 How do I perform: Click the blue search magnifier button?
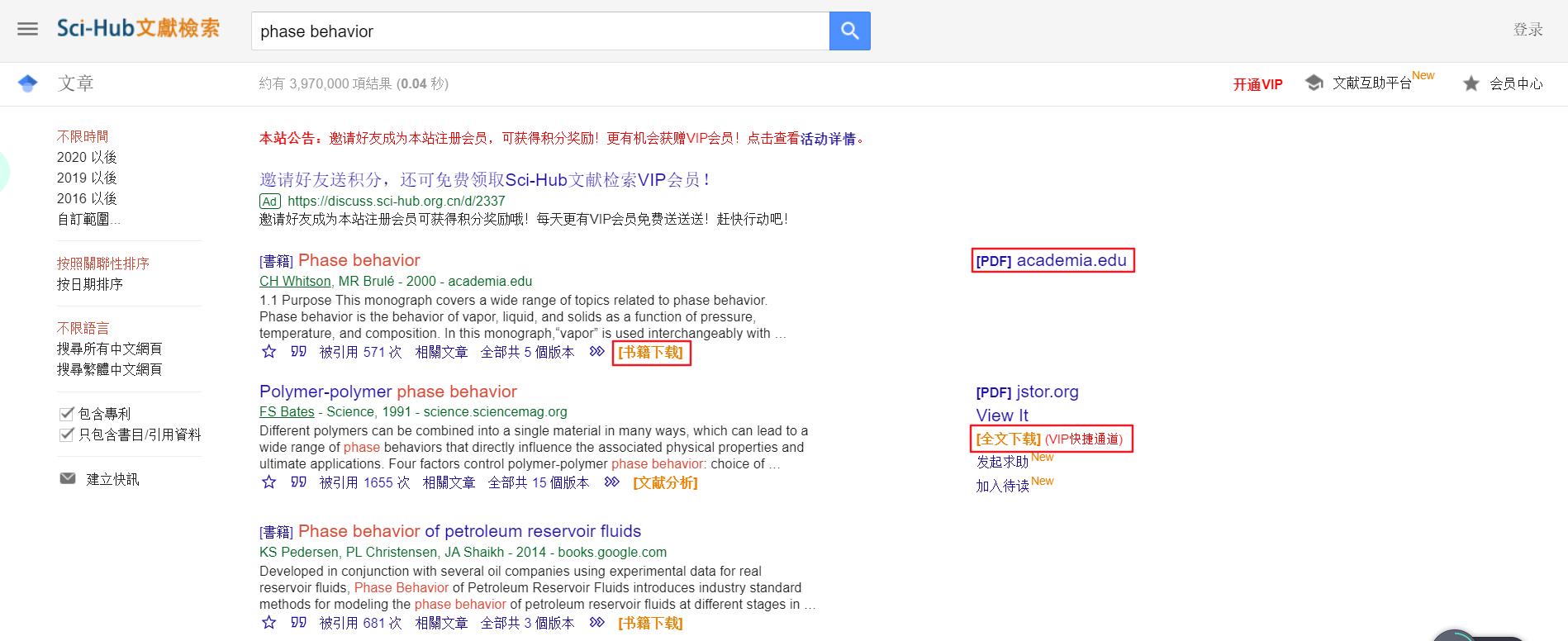(x=849, y=31)
